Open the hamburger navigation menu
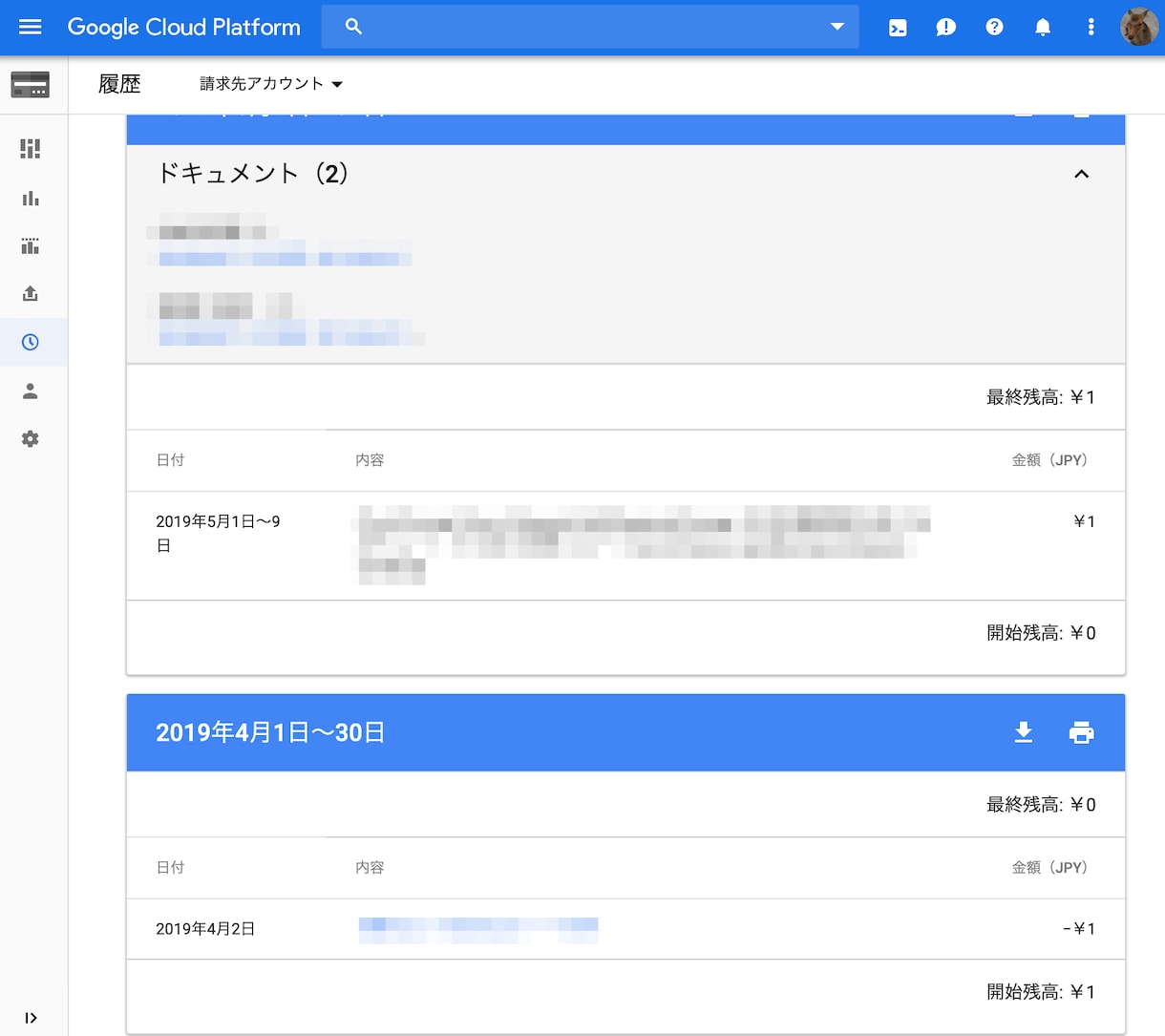The height and width of the screenshot is (1036, 1165). 31,27
